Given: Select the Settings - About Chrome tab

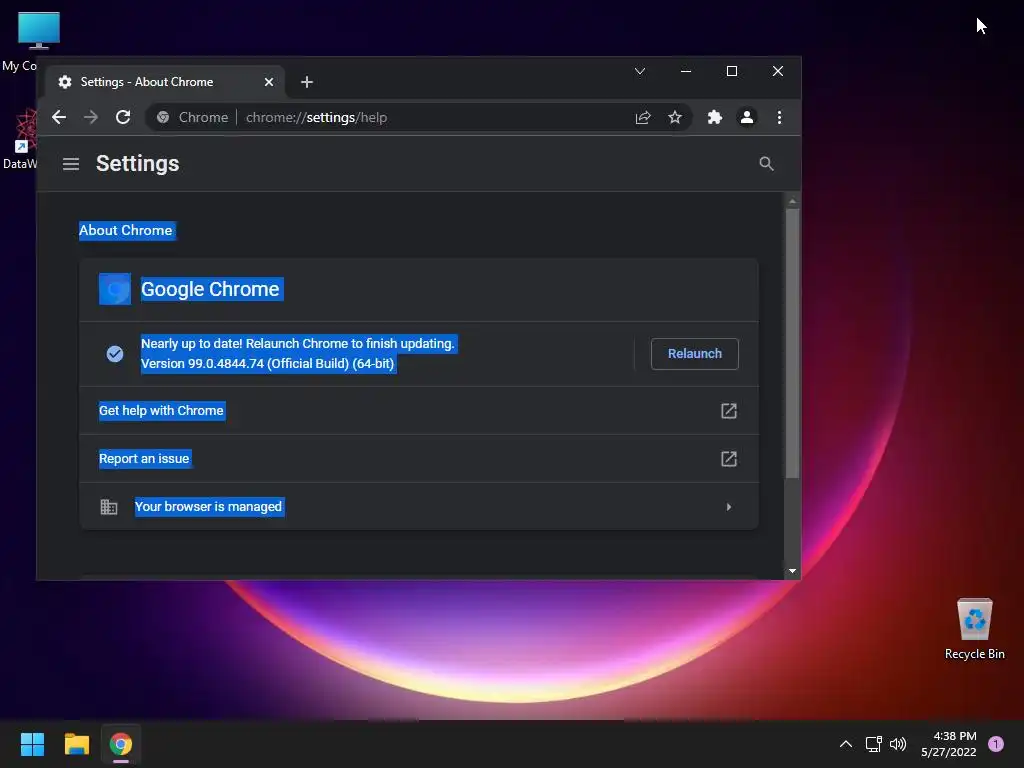Looking at the screenshot, I should 165,82.
